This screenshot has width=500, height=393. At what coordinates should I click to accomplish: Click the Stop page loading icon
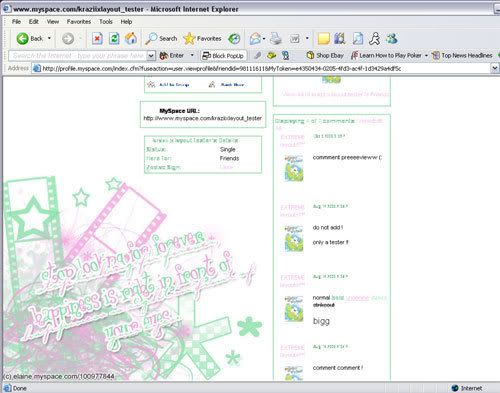point(97,39)
